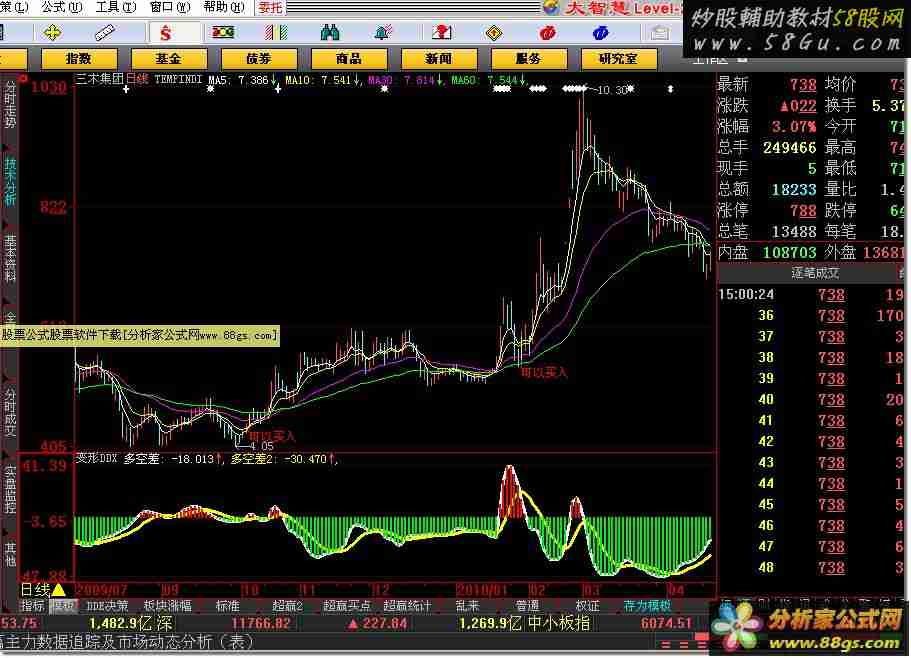The height and width of the screenshot is (658, 911).
Task: Select the ruler measuring tool icon
Action: tap(105, 33)
